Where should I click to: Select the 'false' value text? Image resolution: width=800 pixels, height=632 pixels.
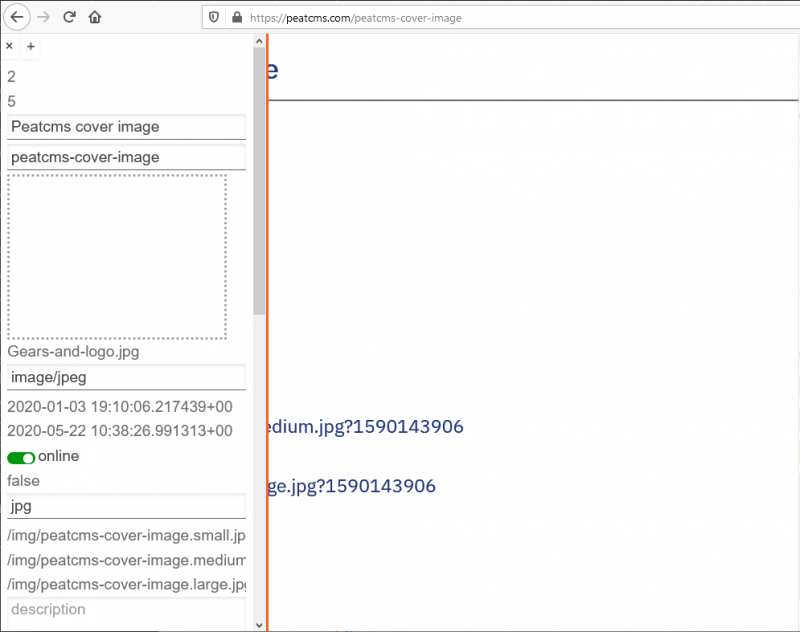(x=23, y=481)
